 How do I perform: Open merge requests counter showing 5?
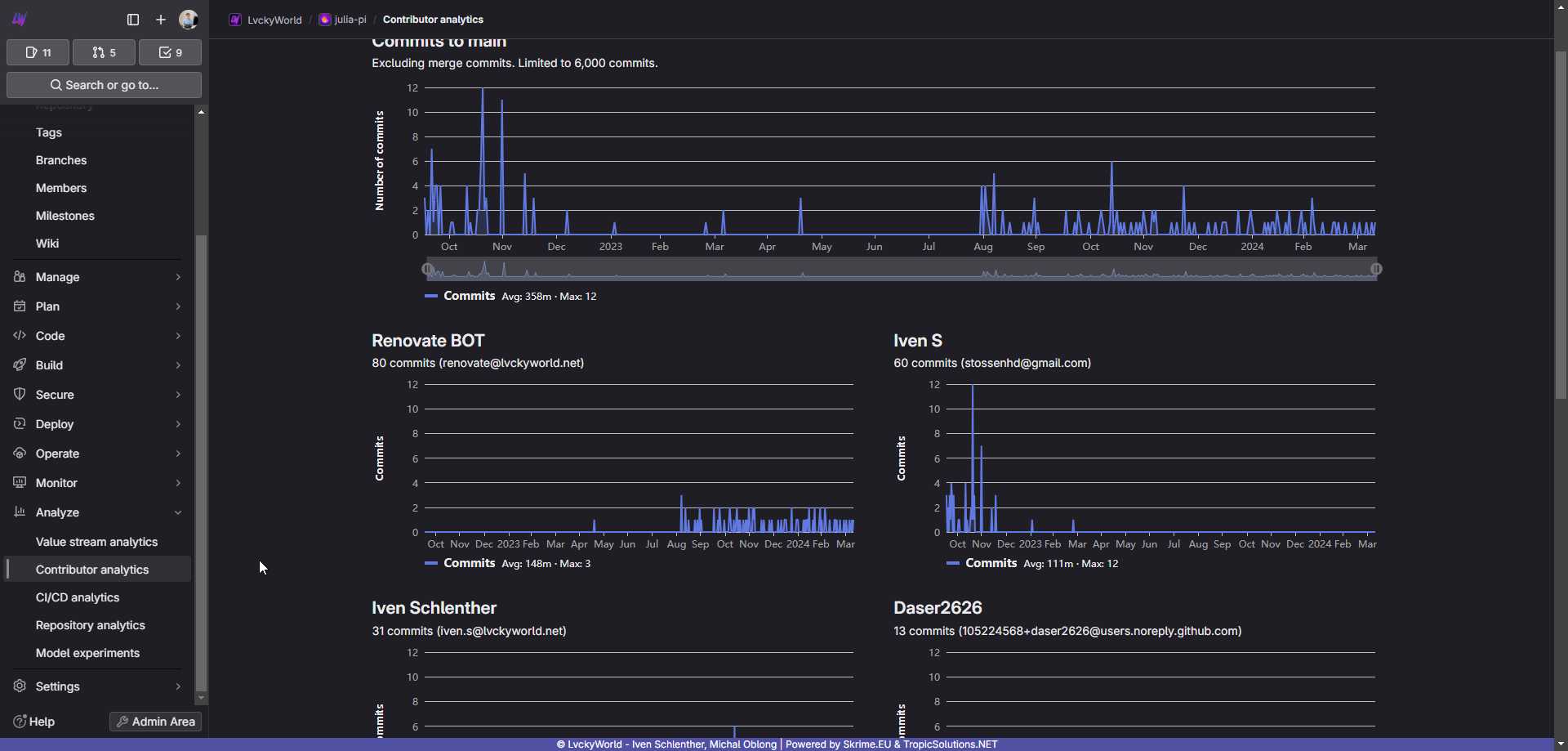coord(104,52)
